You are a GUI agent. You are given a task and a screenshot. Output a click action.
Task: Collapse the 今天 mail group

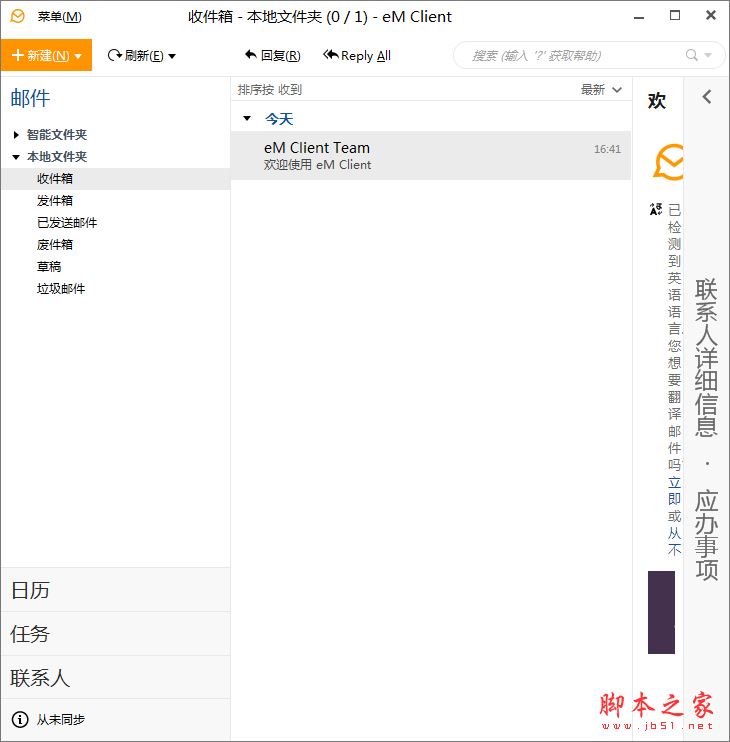tap(248, 119)
